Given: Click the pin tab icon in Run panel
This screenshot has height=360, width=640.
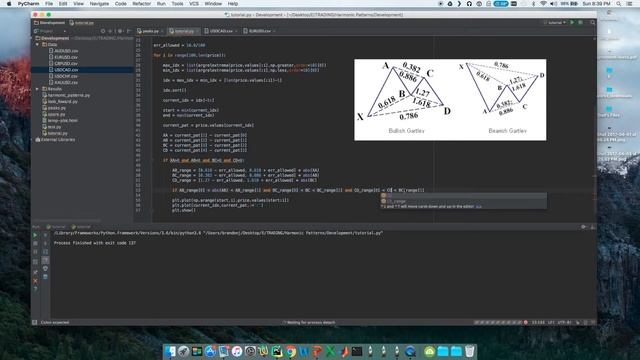Looking at the screenshot, I should (35, 272).
